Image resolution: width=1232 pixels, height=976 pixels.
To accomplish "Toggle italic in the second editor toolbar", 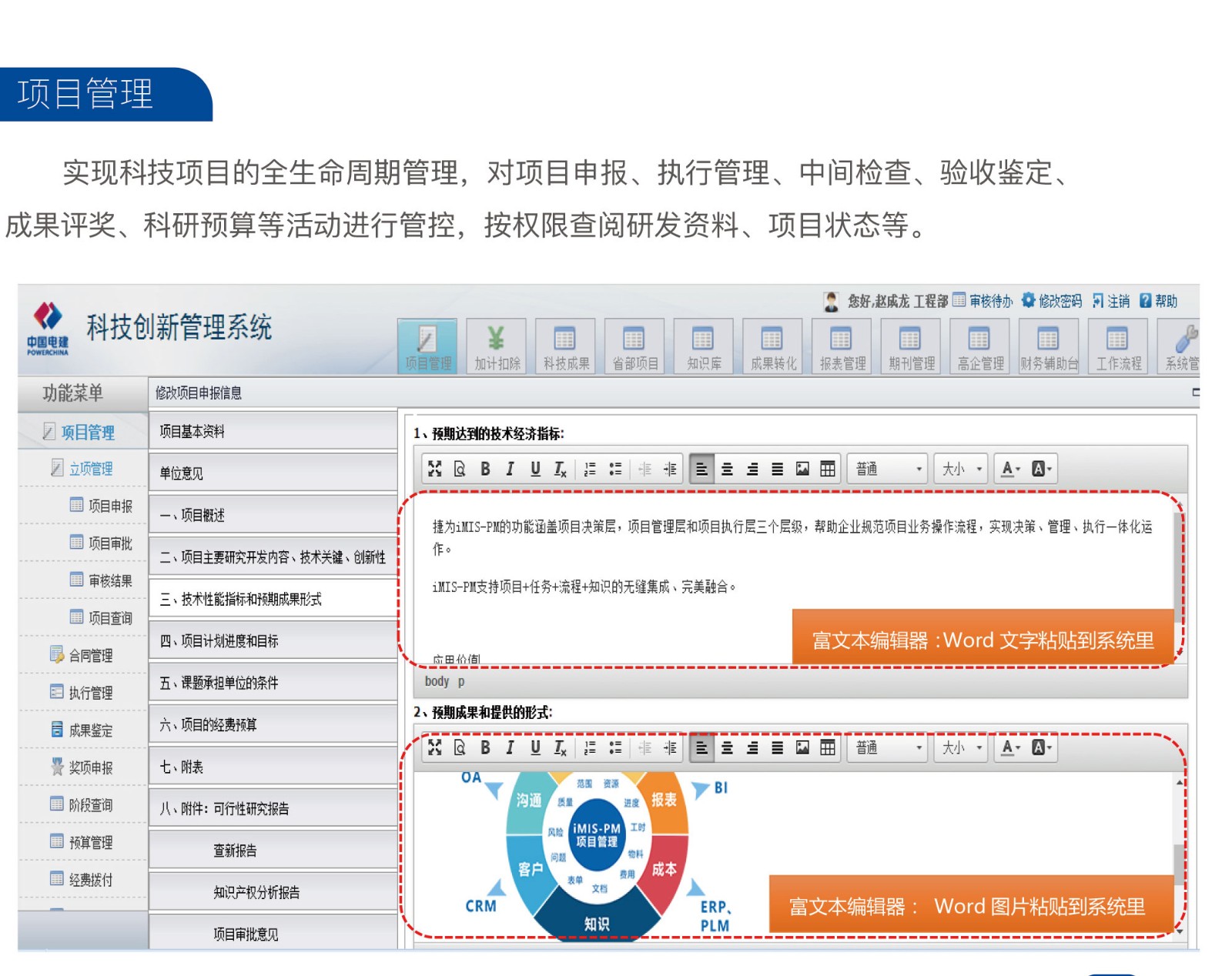I will click(510, 747).
